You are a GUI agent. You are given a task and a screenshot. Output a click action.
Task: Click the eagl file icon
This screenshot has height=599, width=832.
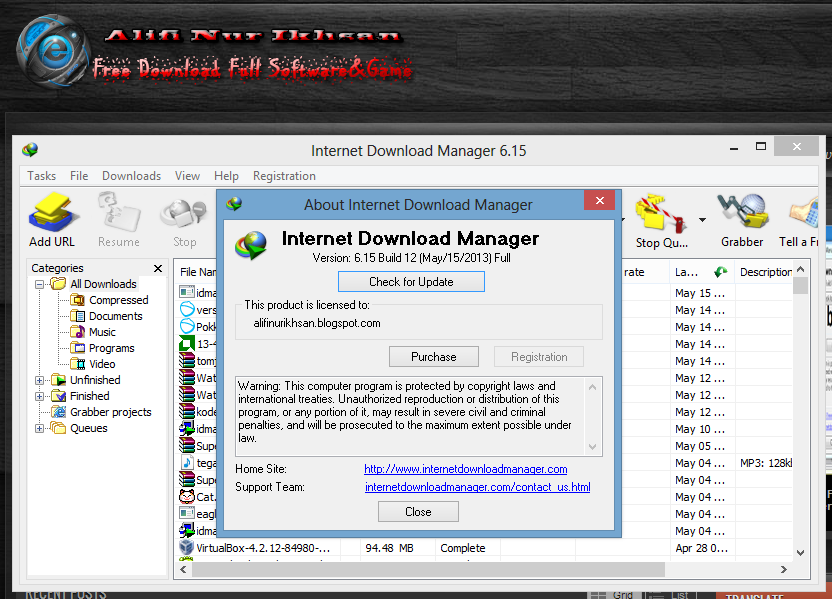coord(187,513)
